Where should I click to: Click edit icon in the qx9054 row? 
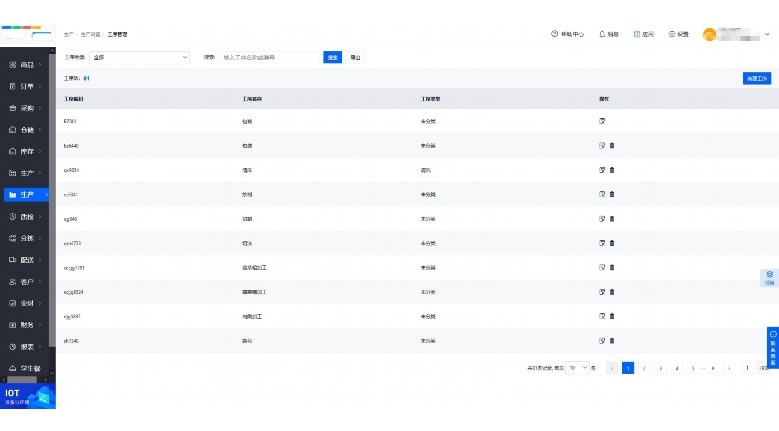(x=602, y=170)
